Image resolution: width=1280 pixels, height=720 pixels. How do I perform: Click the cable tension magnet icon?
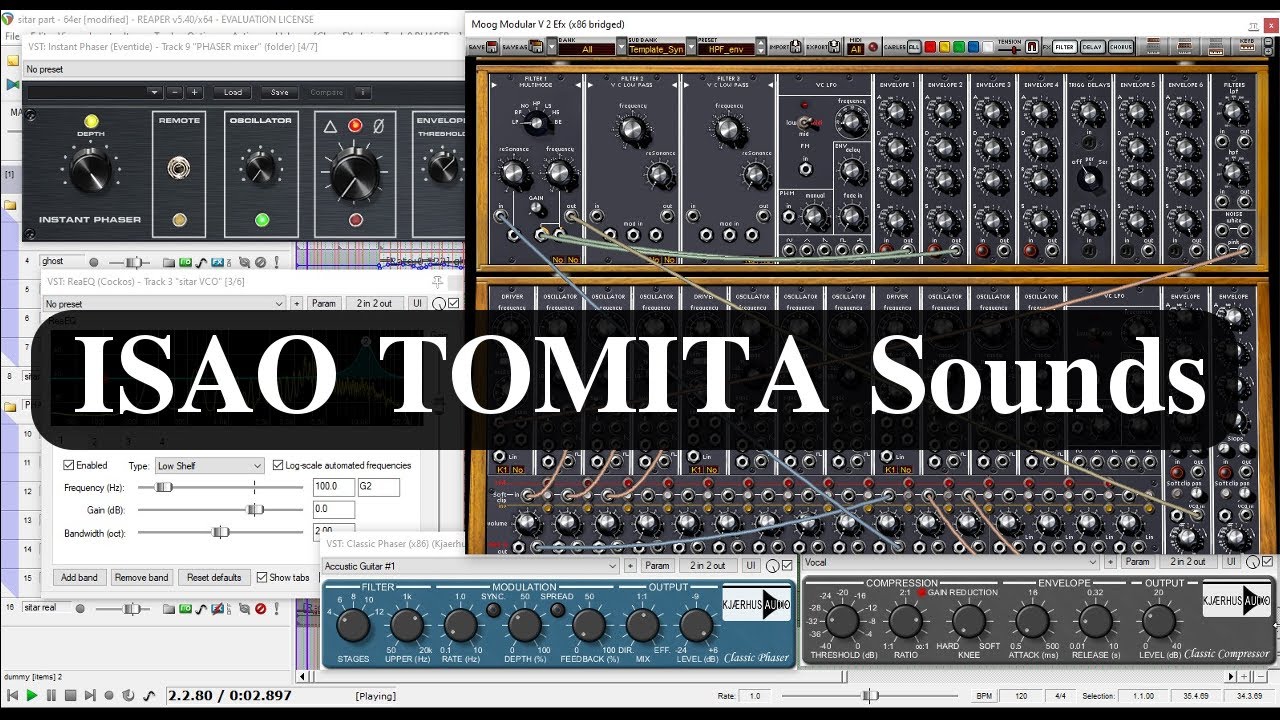[x=1032, y=47]
